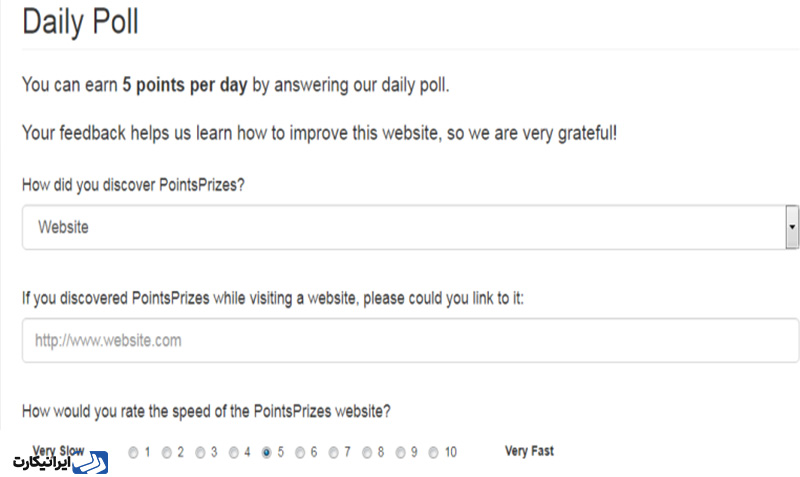Select the checked rating 5 radio

pyautogui.click(x=266, y=453)
